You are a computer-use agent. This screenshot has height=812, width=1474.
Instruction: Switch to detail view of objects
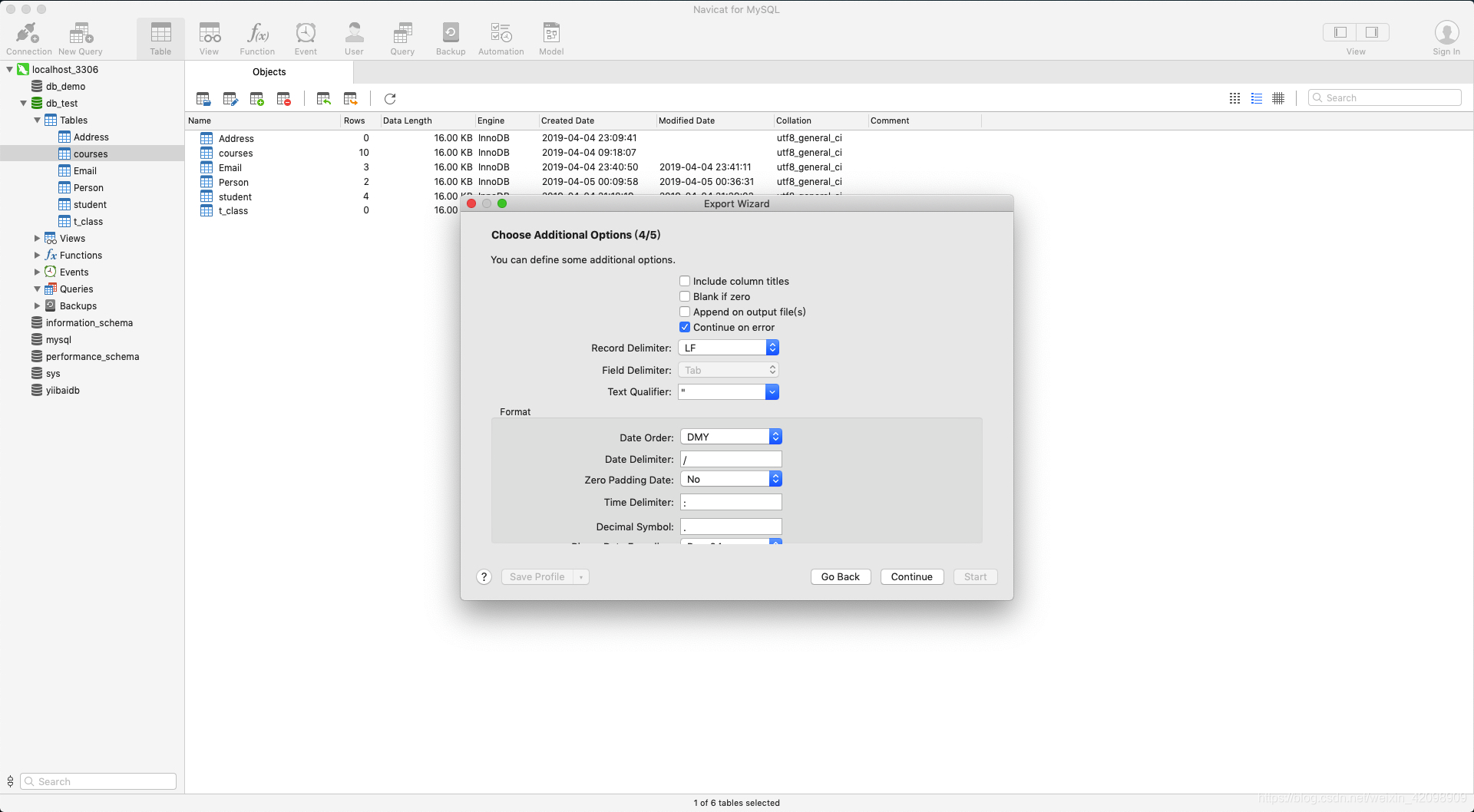pyautogui.click(x=1278, y=98)
